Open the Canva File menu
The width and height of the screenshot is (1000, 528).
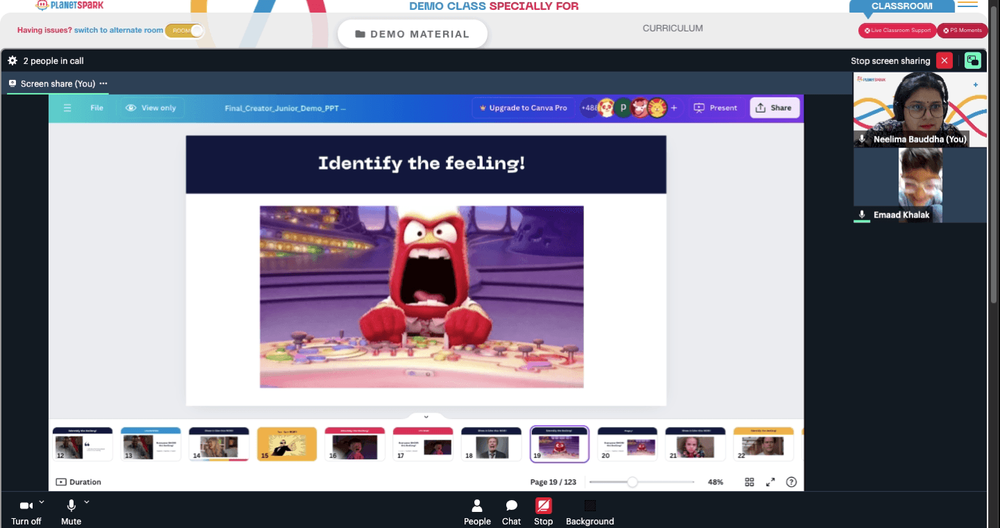97,108
